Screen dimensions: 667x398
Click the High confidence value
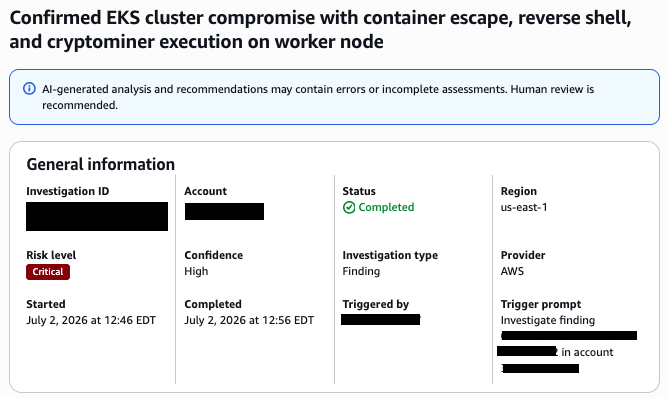pos(196,271)
